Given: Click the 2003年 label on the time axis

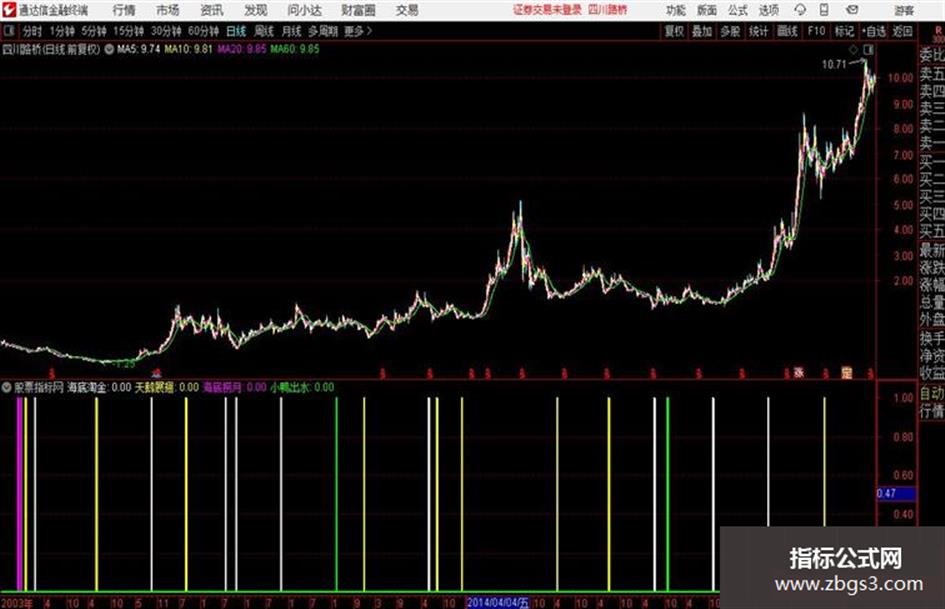Looking at the screenshot, I should point(17,603).
